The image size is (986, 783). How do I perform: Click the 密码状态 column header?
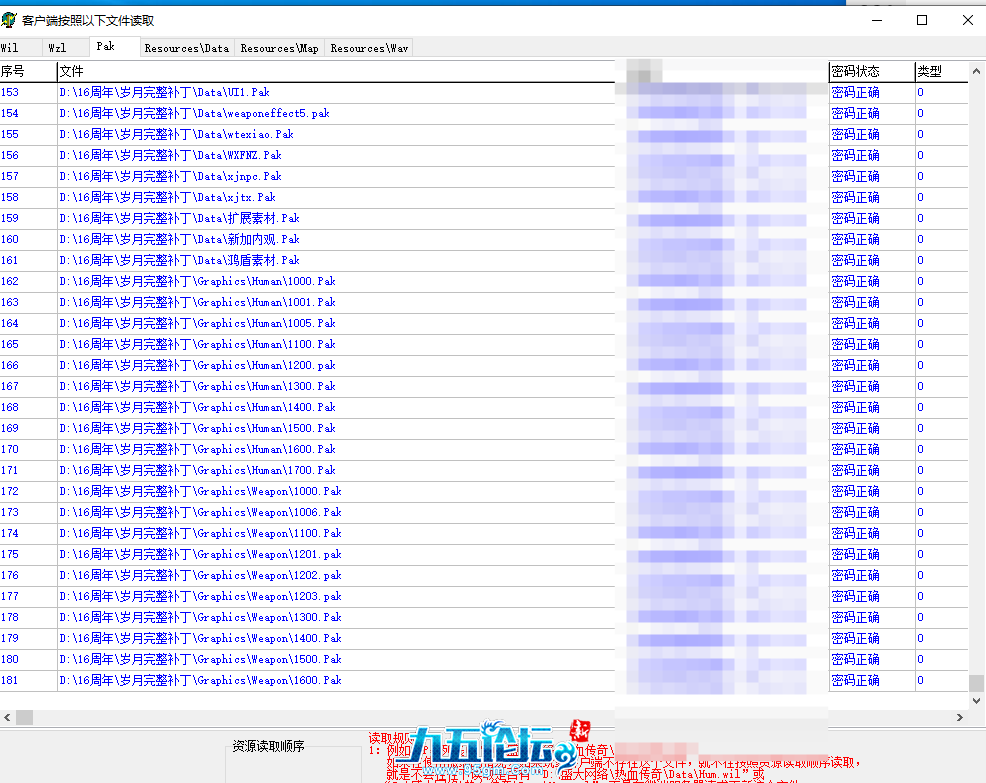tap(872, 71)
